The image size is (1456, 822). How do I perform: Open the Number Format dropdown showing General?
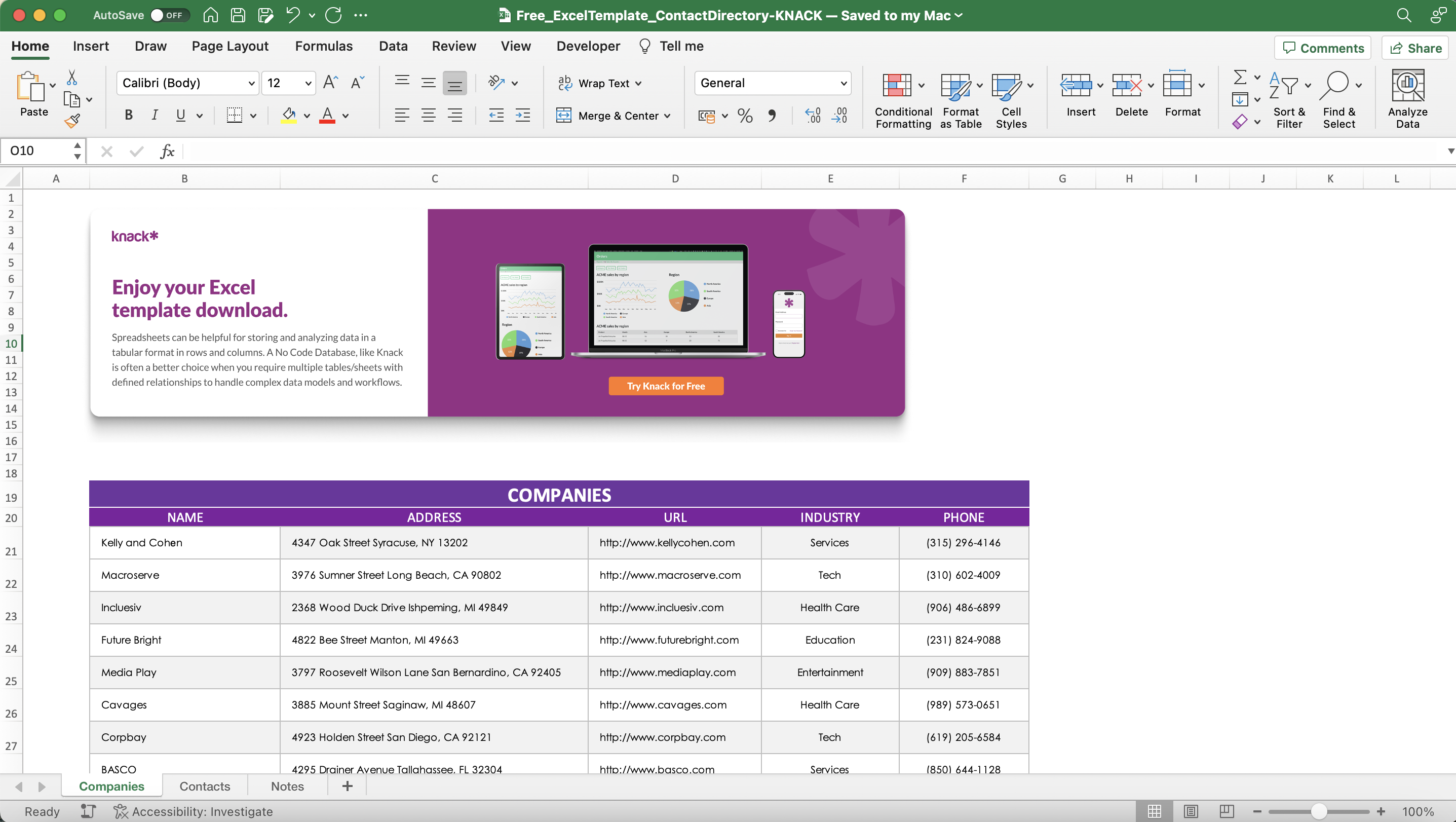[773, 83]
